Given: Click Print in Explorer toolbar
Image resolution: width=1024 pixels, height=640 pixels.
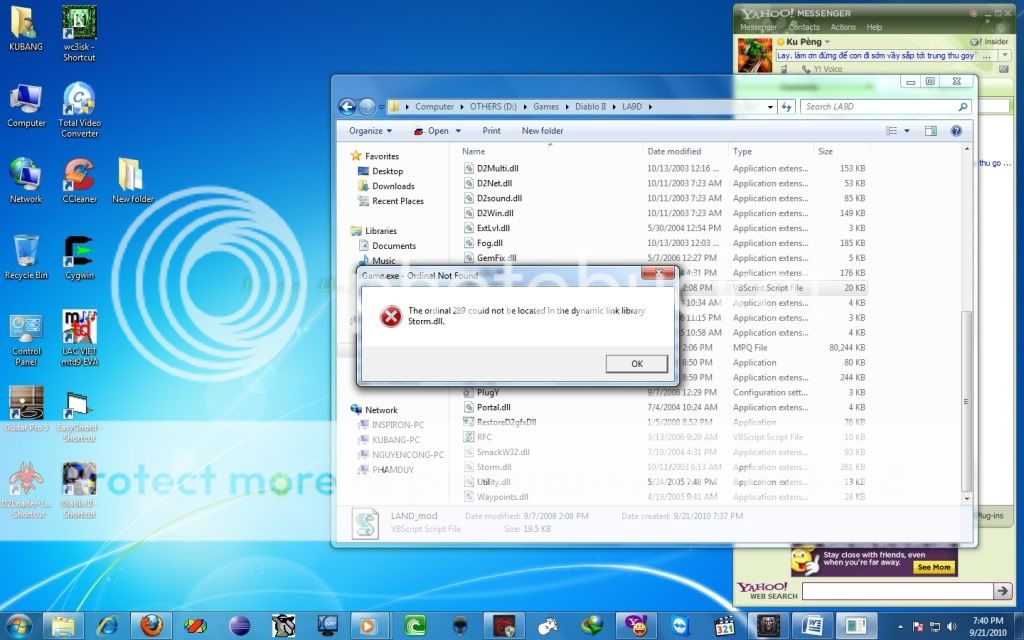Looking at the screenshot, I should (x=491, y=131).
